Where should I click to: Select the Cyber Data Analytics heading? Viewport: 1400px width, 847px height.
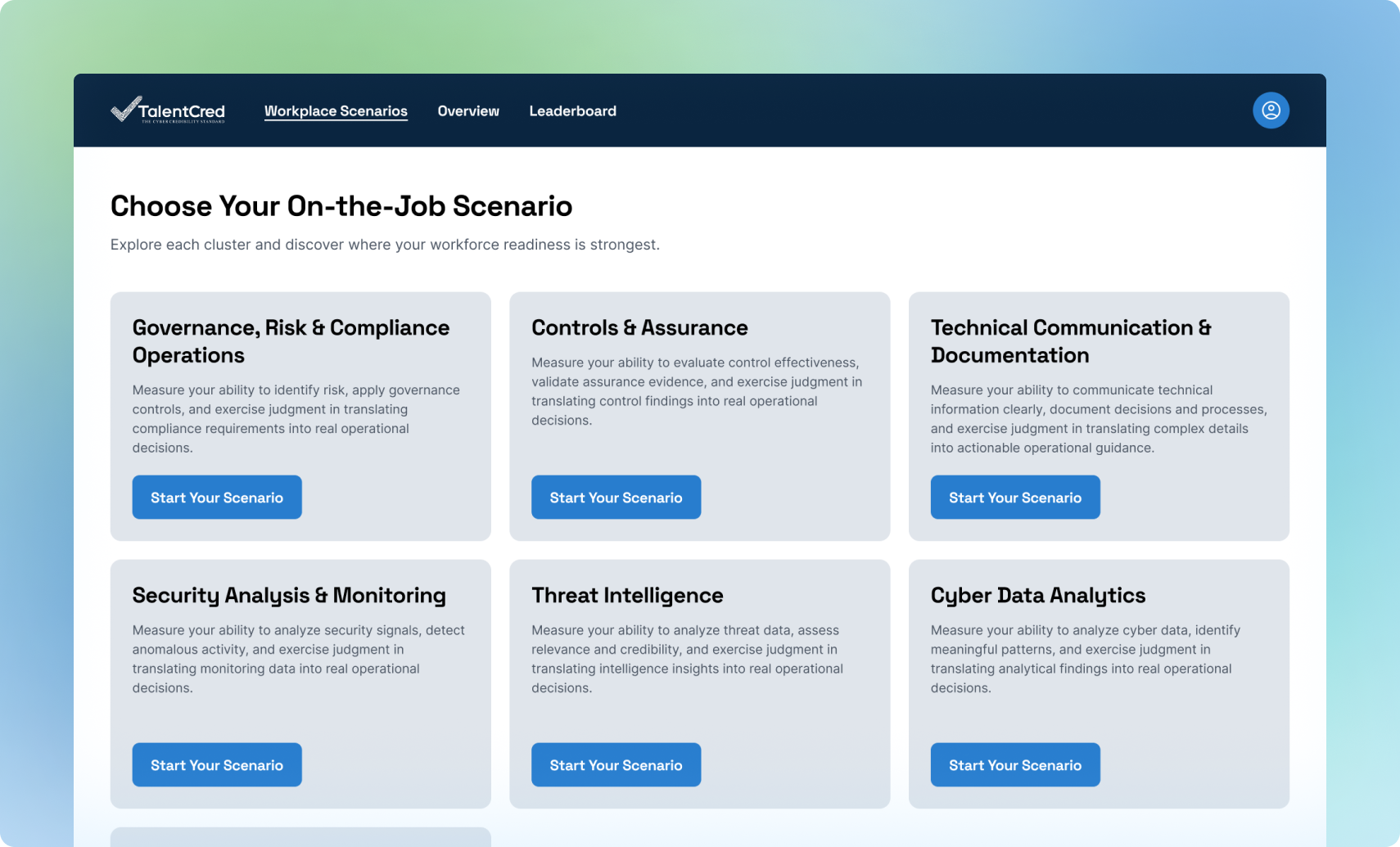[x=1038, y=596]
